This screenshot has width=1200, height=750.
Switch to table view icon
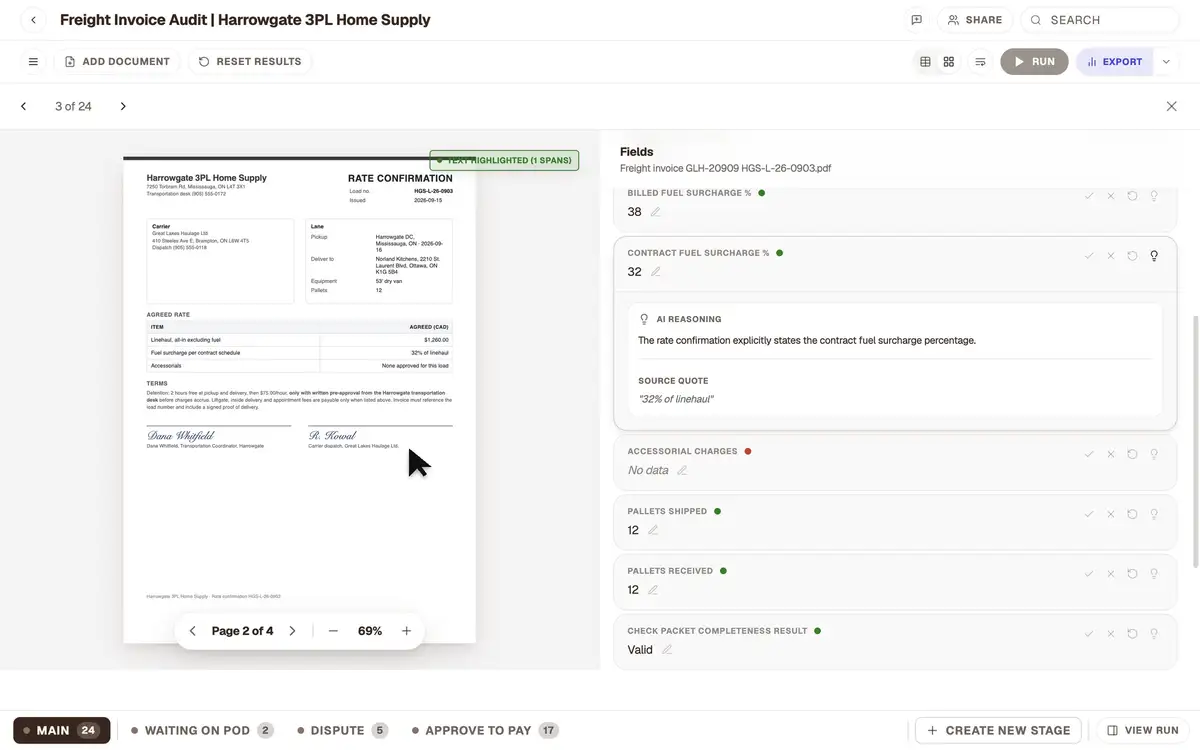(x=925, y=62)
